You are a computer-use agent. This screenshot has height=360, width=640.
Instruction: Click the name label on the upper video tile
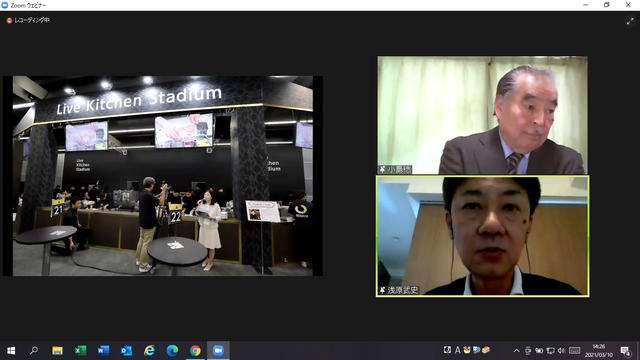tap(399, 169)
